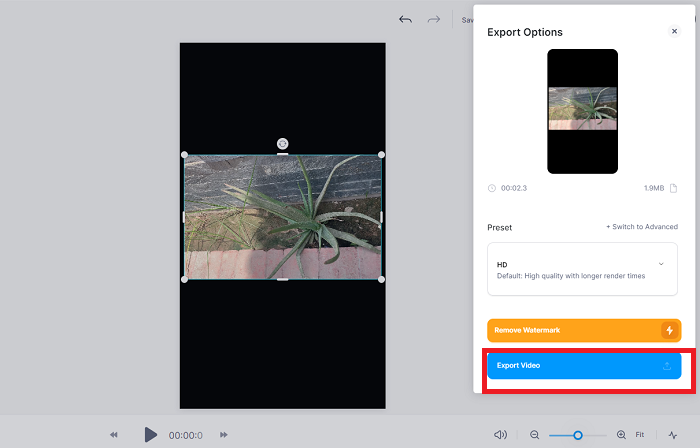Image resolution: width=700 pixels, height=448 pixels.
Task: Click the zoom out magnifier icon
Action: tap(534, 435)
